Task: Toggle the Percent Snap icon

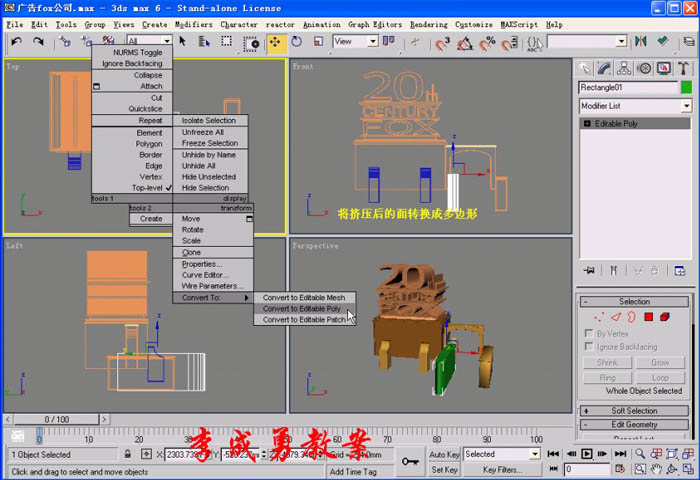Action: pyautogui.click(x=487, y=43)
